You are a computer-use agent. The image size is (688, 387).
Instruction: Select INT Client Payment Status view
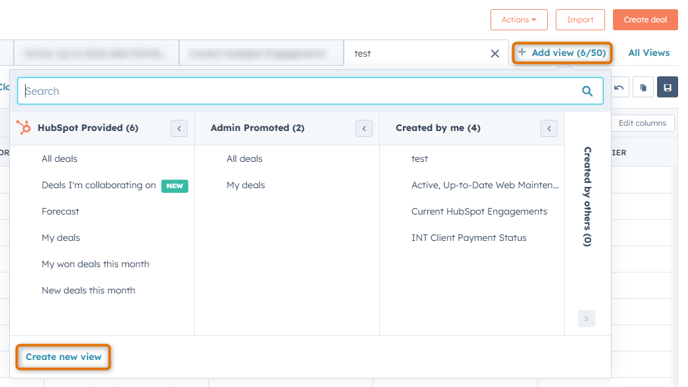coord(469,238)
